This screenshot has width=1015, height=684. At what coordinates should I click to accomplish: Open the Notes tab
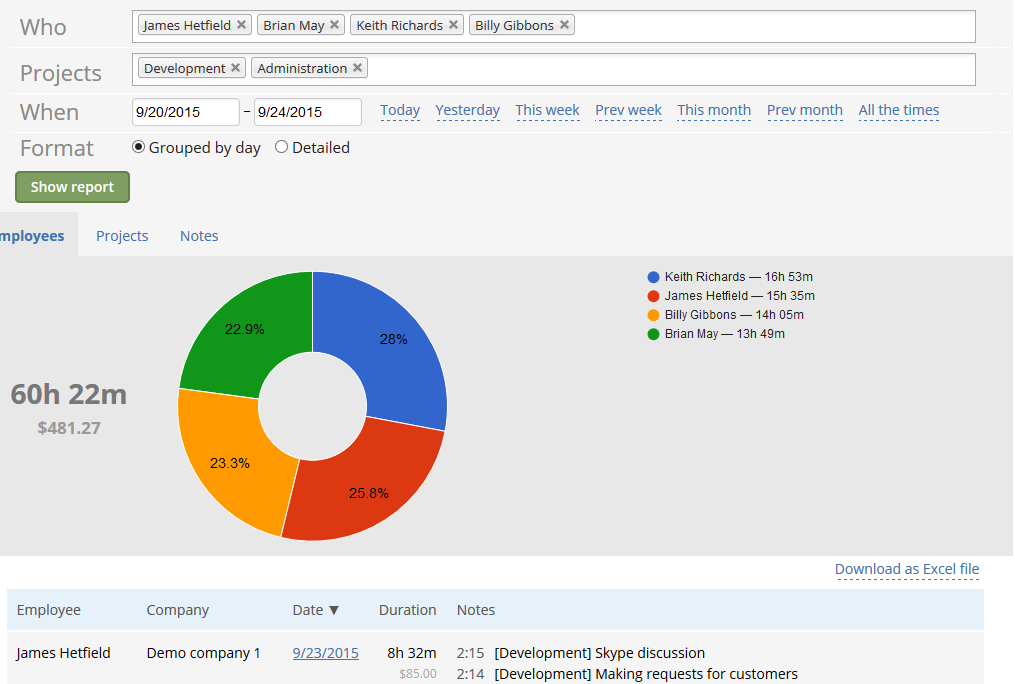(199, 236)
